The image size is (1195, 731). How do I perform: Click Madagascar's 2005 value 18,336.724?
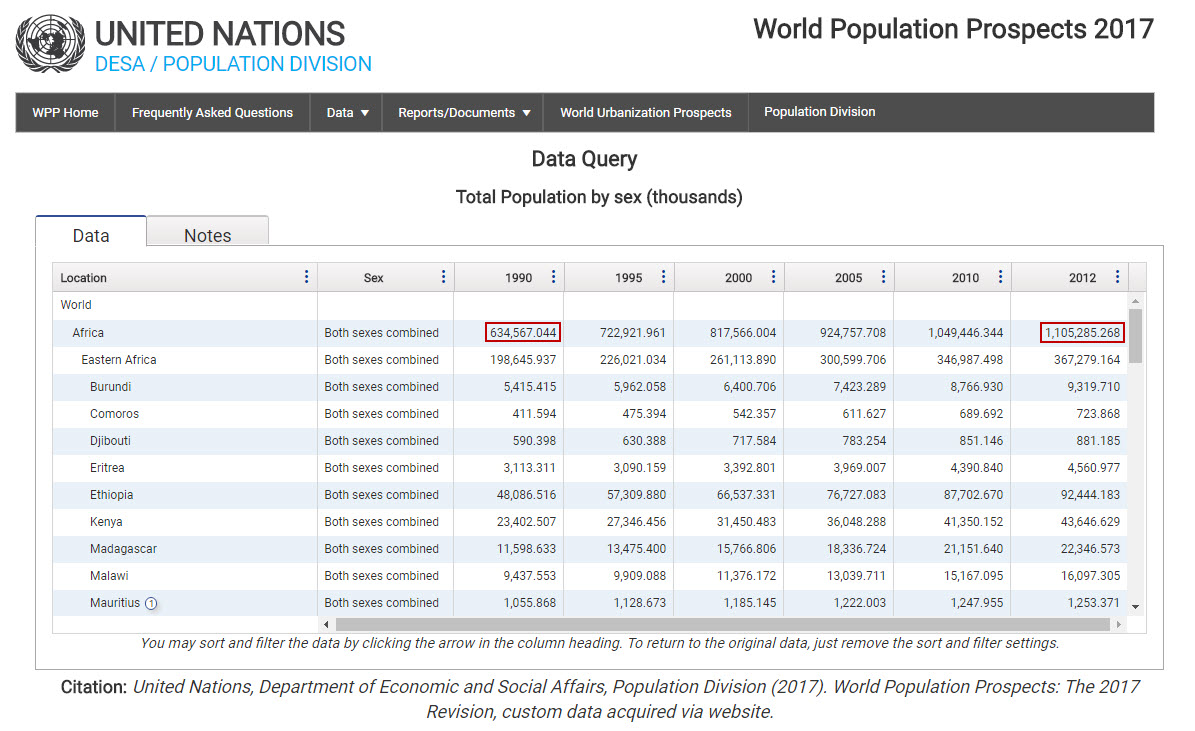coord(857,549)
